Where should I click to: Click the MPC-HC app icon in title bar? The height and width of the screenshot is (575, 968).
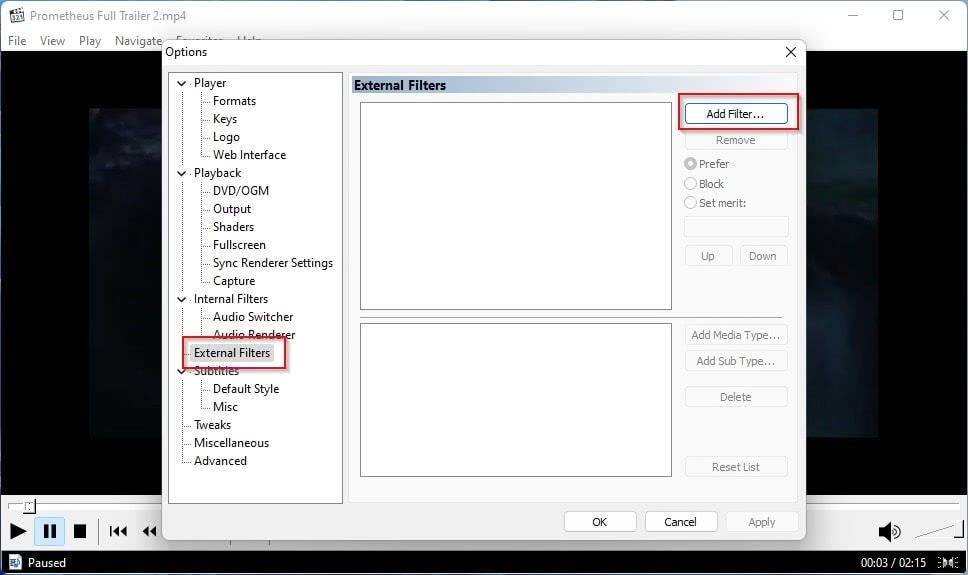[17, 15]
